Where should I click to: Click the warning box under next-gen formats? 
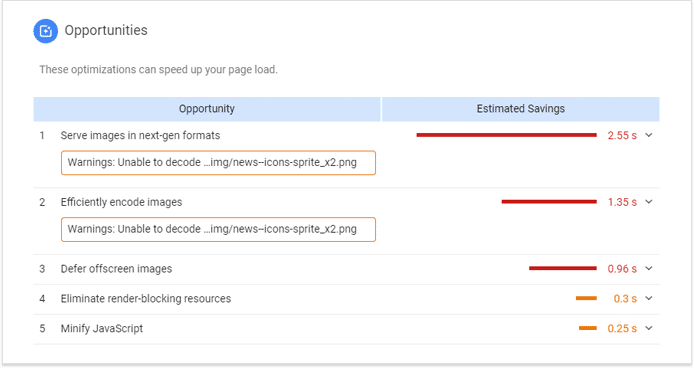coord(218,163)
